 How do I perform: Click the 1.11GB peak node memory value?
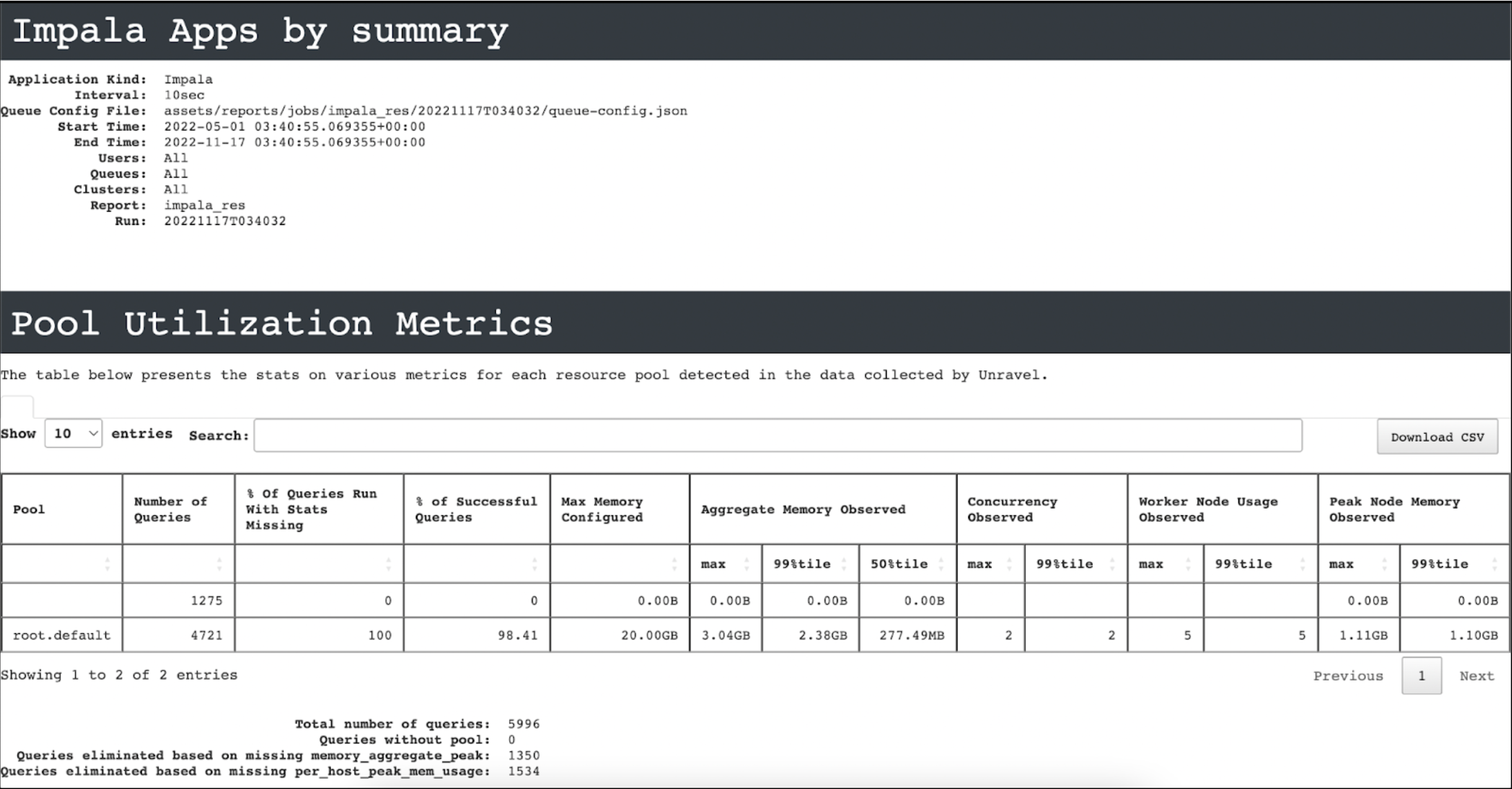(x=1363, y=635)
